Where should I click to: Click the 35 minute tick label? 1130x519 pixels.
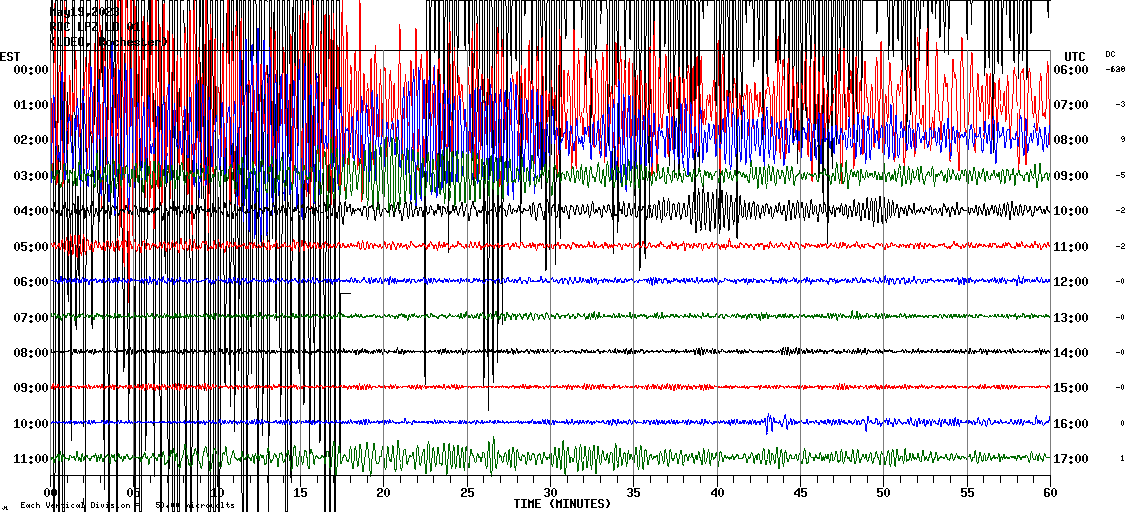(x=633, y=493)
